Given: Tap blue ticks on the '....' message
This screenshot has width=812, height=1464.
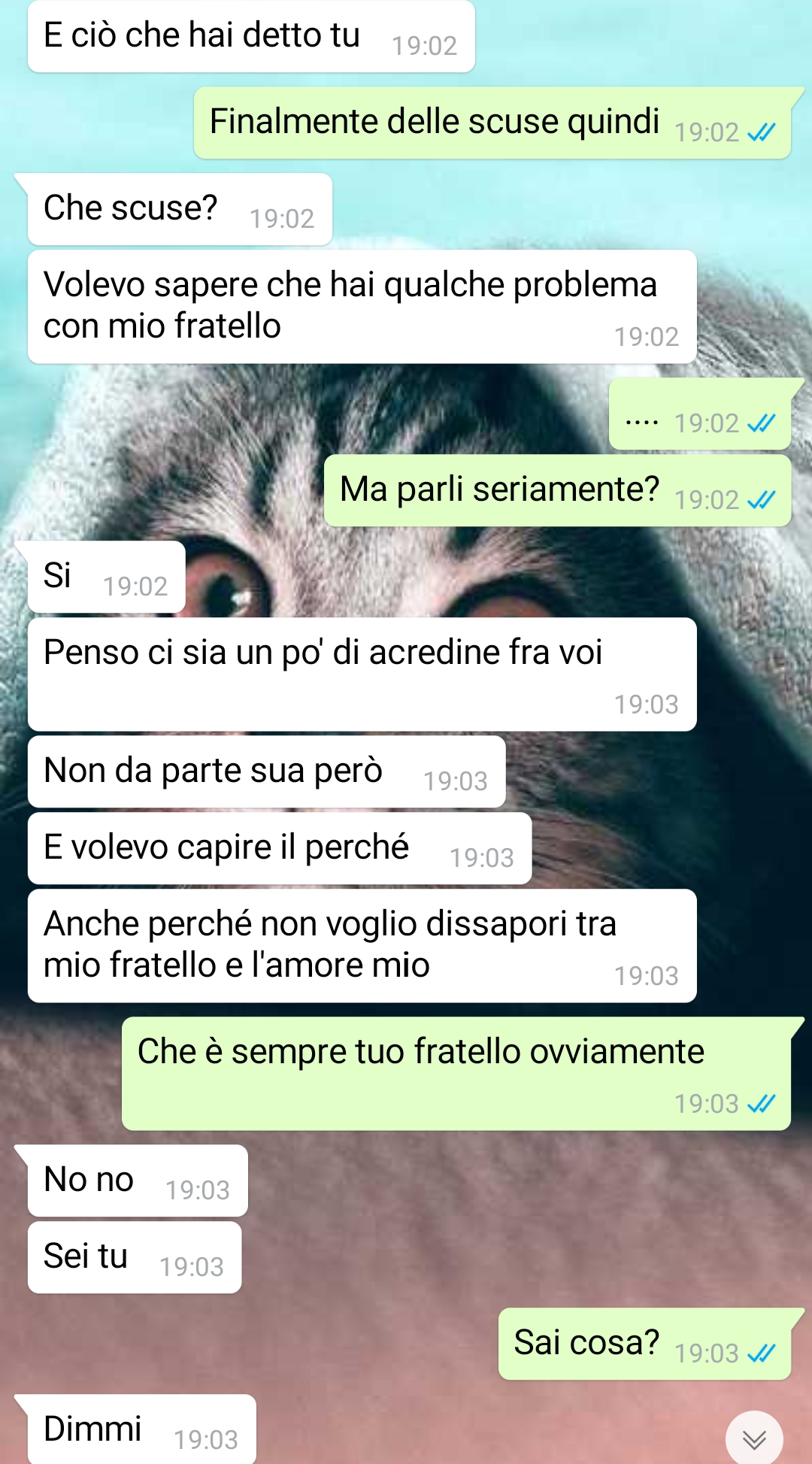Looking at the screenshot, I should pos(761,423).
